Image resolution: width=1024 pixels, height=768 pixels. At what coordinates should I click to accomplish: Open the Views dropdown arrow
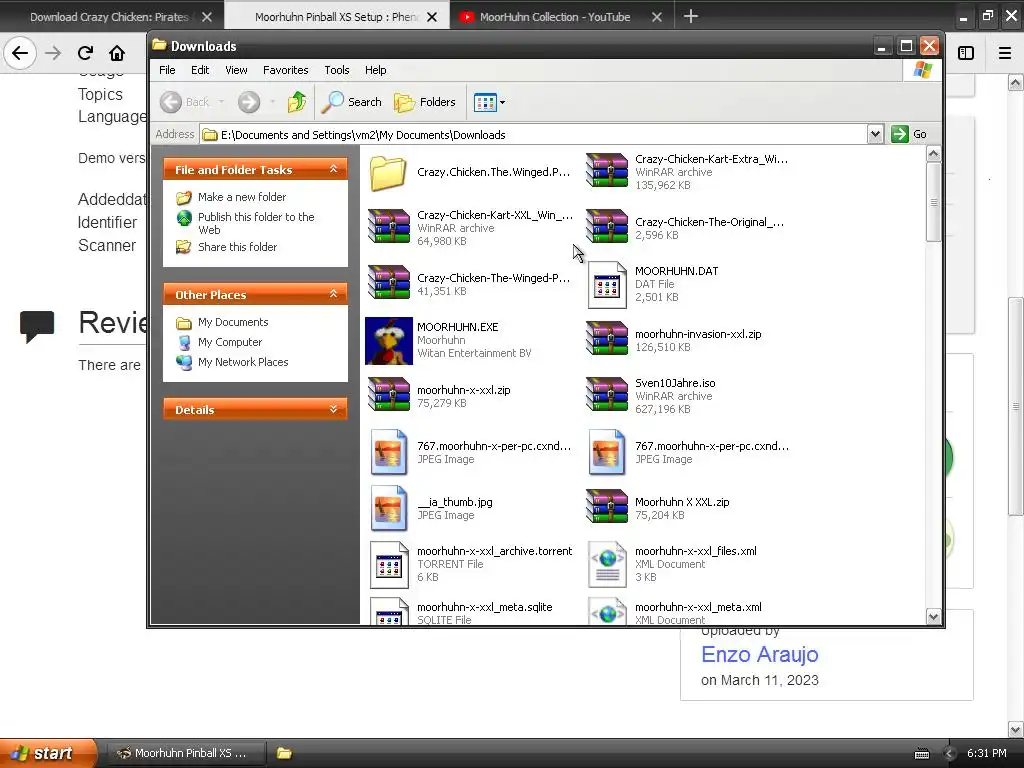click(502, 103)
